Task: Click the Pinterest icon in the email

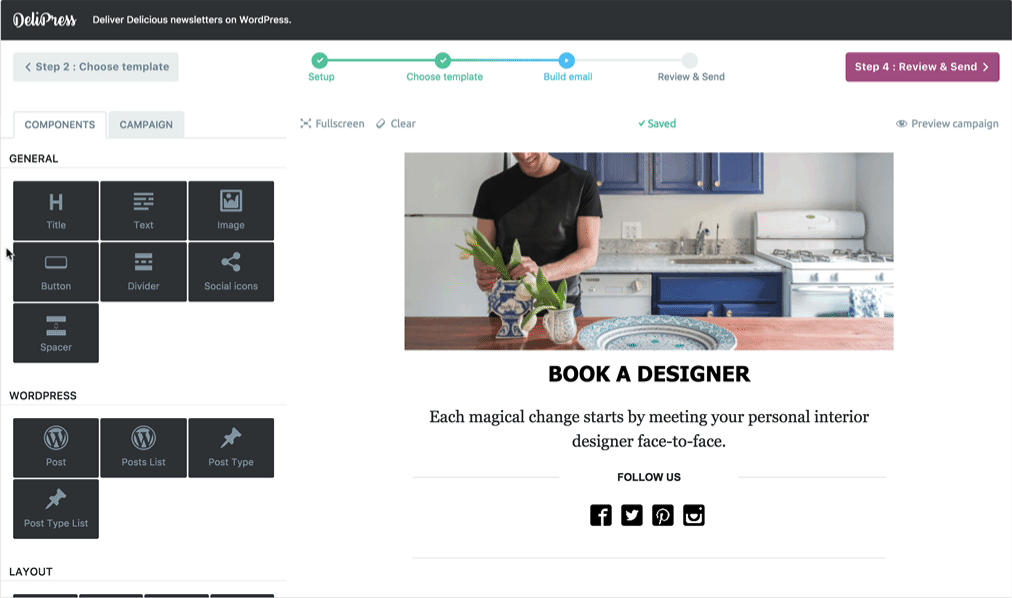Action: (663, 515)
